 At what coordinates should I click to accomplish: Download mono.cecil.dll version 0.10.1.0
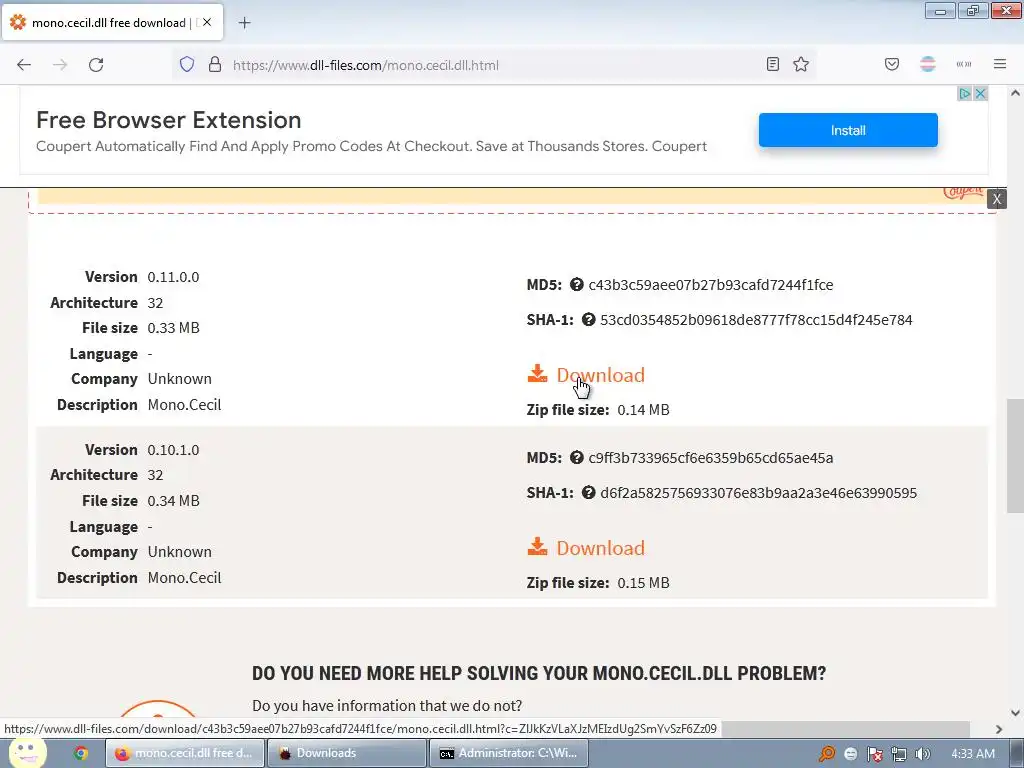click(600, 548)
